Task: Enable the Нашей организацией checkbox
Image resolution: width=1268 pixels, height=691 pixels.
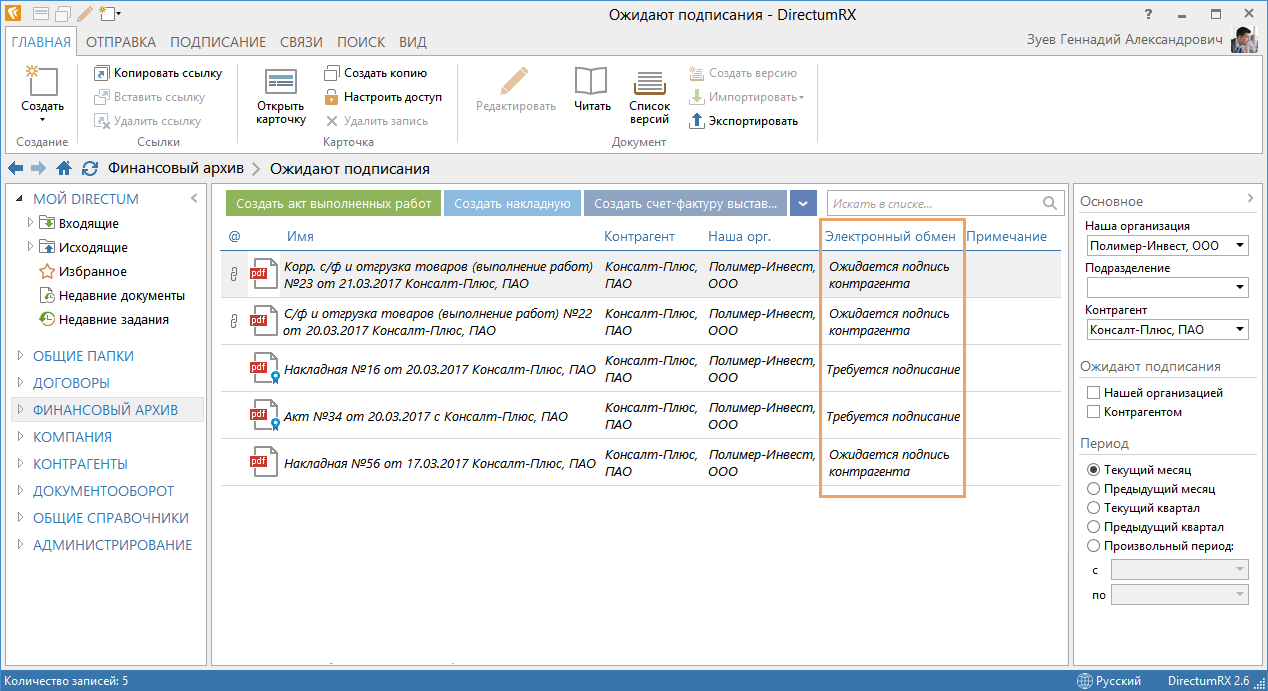Action: 1094,393
